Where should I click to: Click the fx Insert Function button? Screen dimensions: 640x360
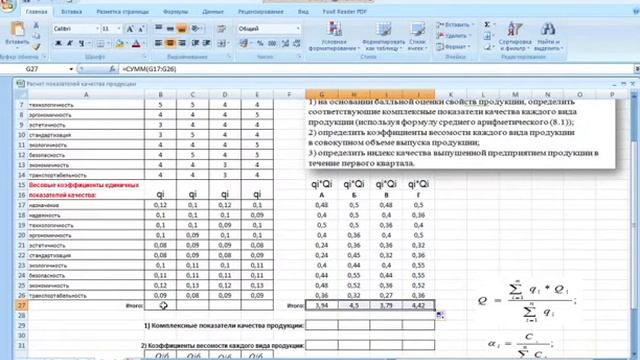click(112, 69)
